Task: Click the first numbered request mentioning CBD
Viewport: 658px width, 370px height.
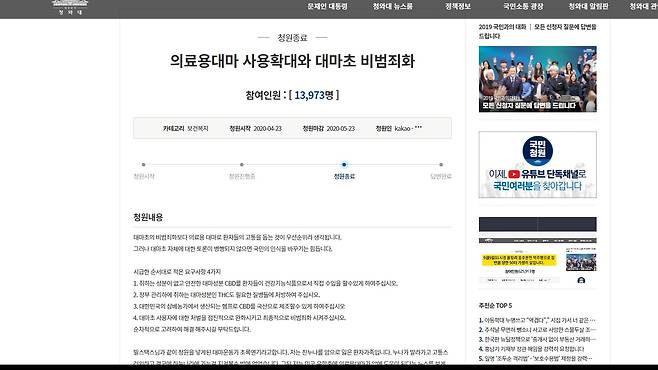Action: point(265,284)
